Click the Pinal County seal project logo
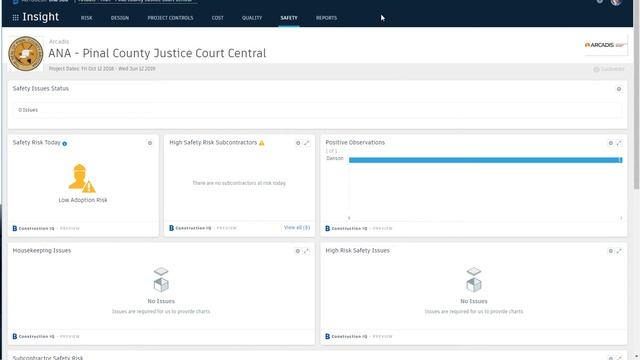 (26, 54)
